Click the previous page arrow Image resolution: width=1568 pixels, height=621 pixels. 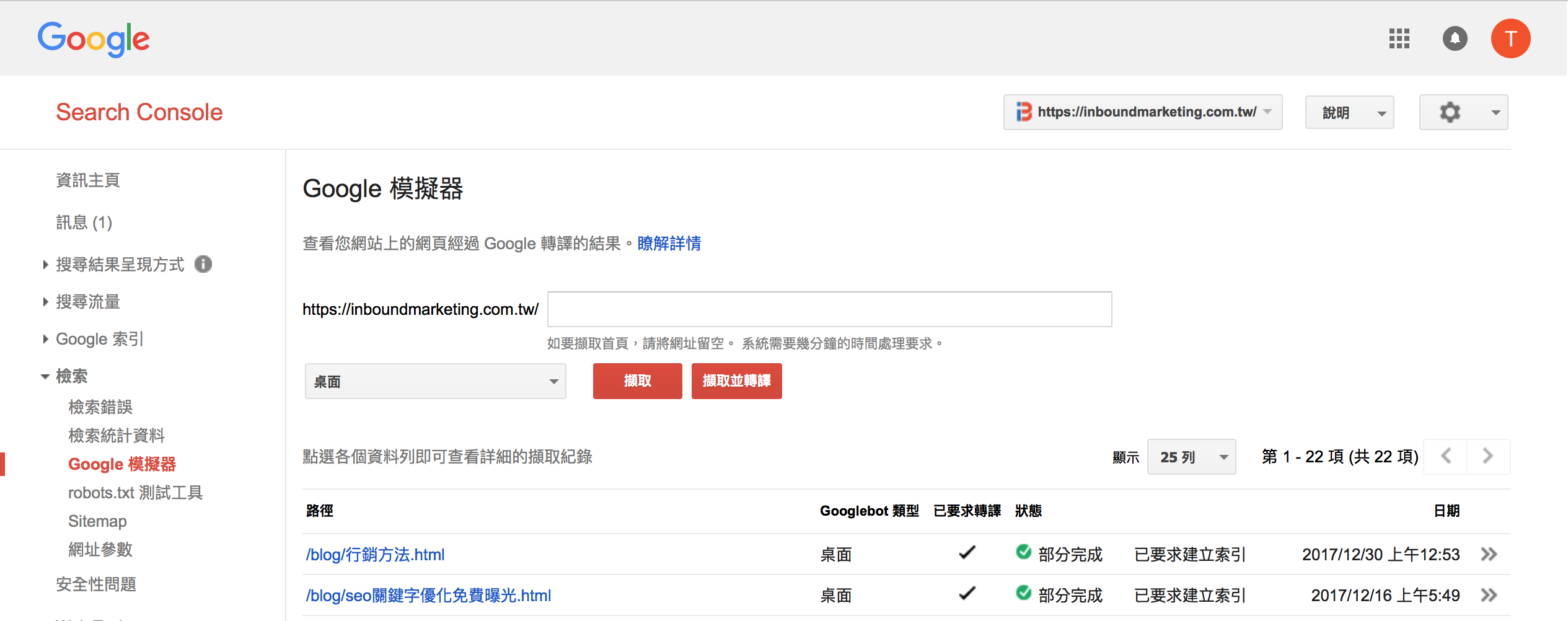[x=1445, y=457]
